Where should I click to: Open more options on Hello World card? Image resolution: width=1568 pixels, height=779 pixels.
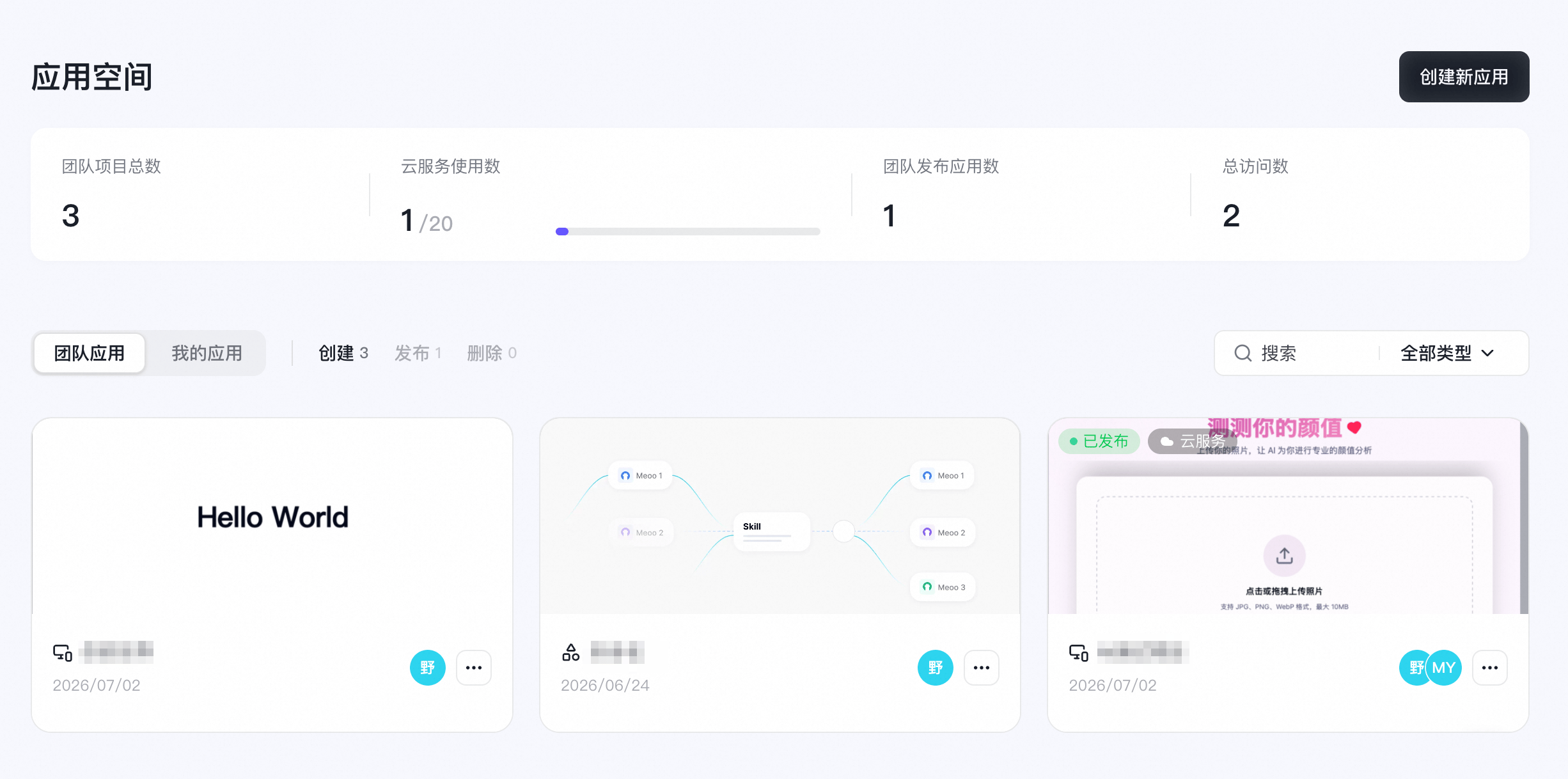(x=474, y=668)
